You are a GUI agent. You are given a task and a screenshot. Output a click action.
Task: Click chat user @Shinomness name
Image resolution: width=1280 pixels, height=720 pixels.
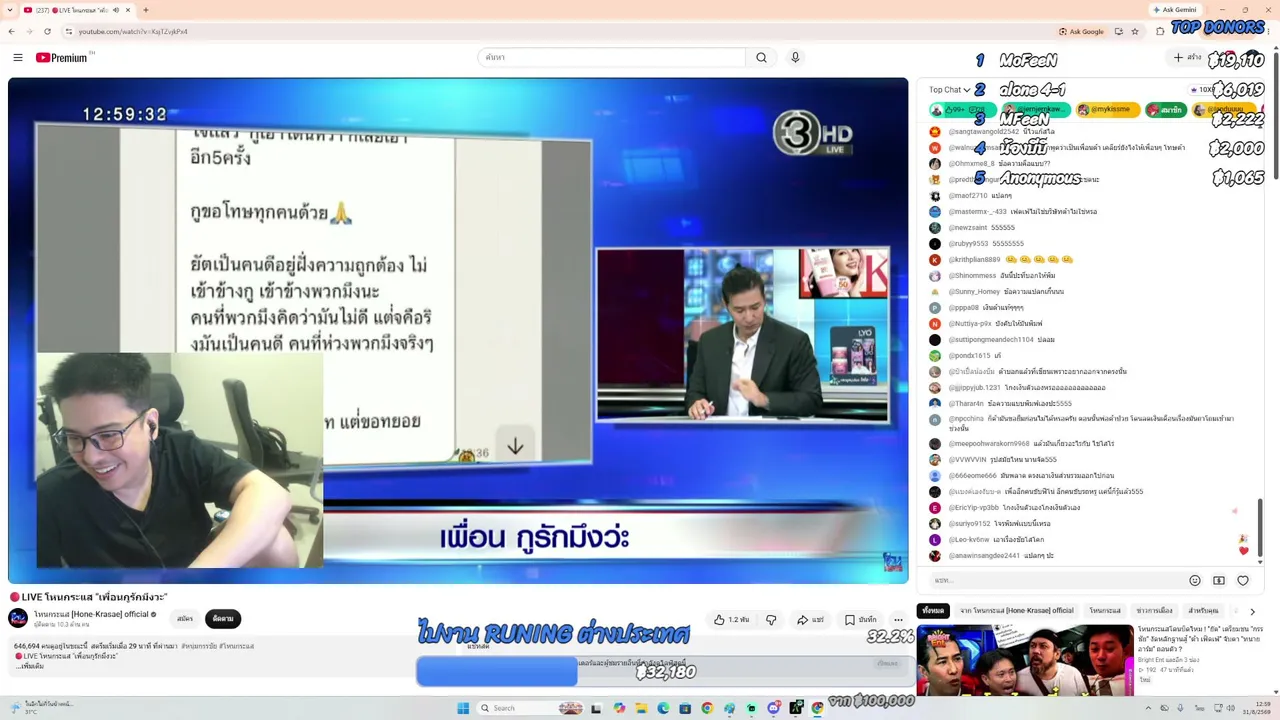coord(972,276)
